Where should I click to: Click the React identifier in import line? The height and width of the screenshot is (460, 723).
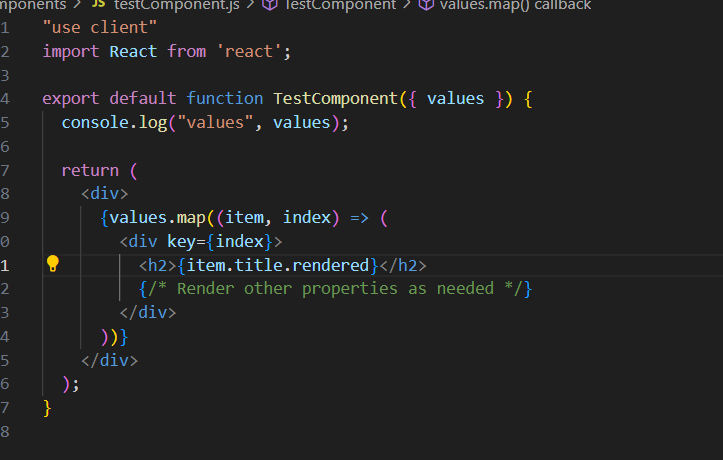(133, 51)
